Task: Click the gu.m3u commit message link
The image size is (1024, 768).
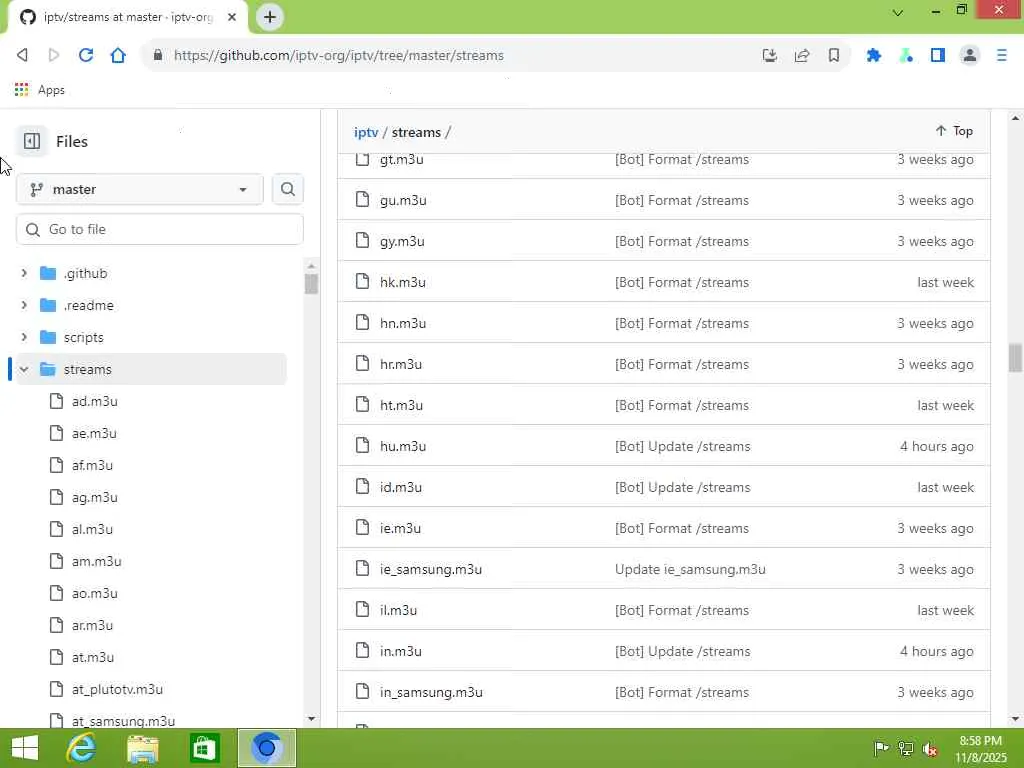Action: pyautogui.click(x=682, y=200)
